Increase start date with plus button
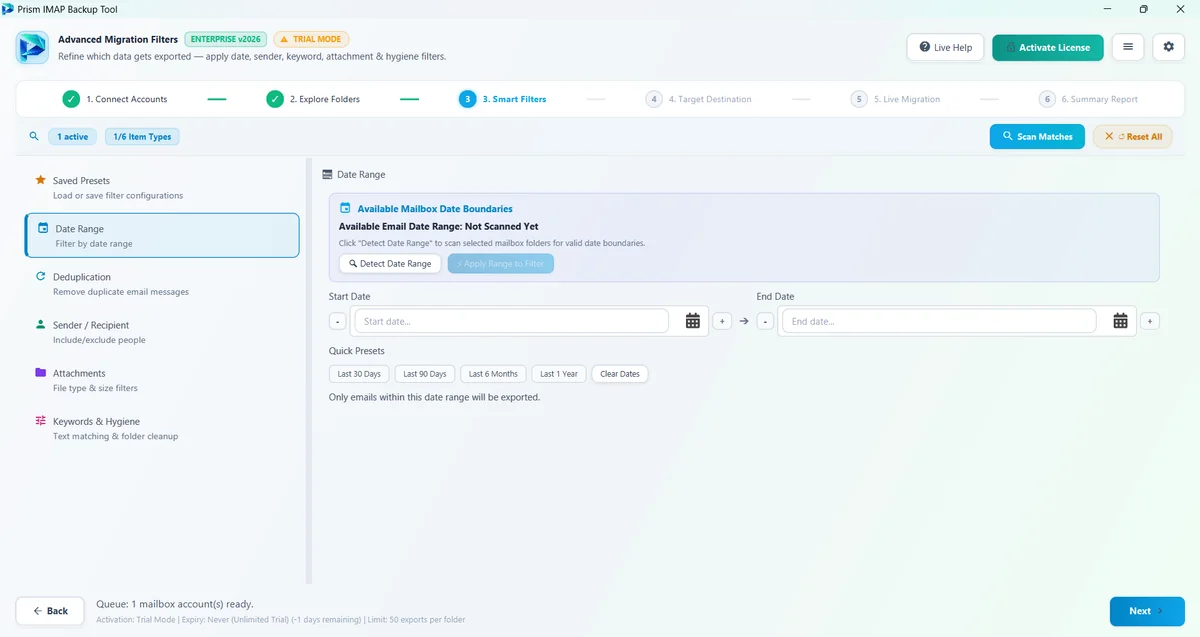 click(x=722, y=321)
